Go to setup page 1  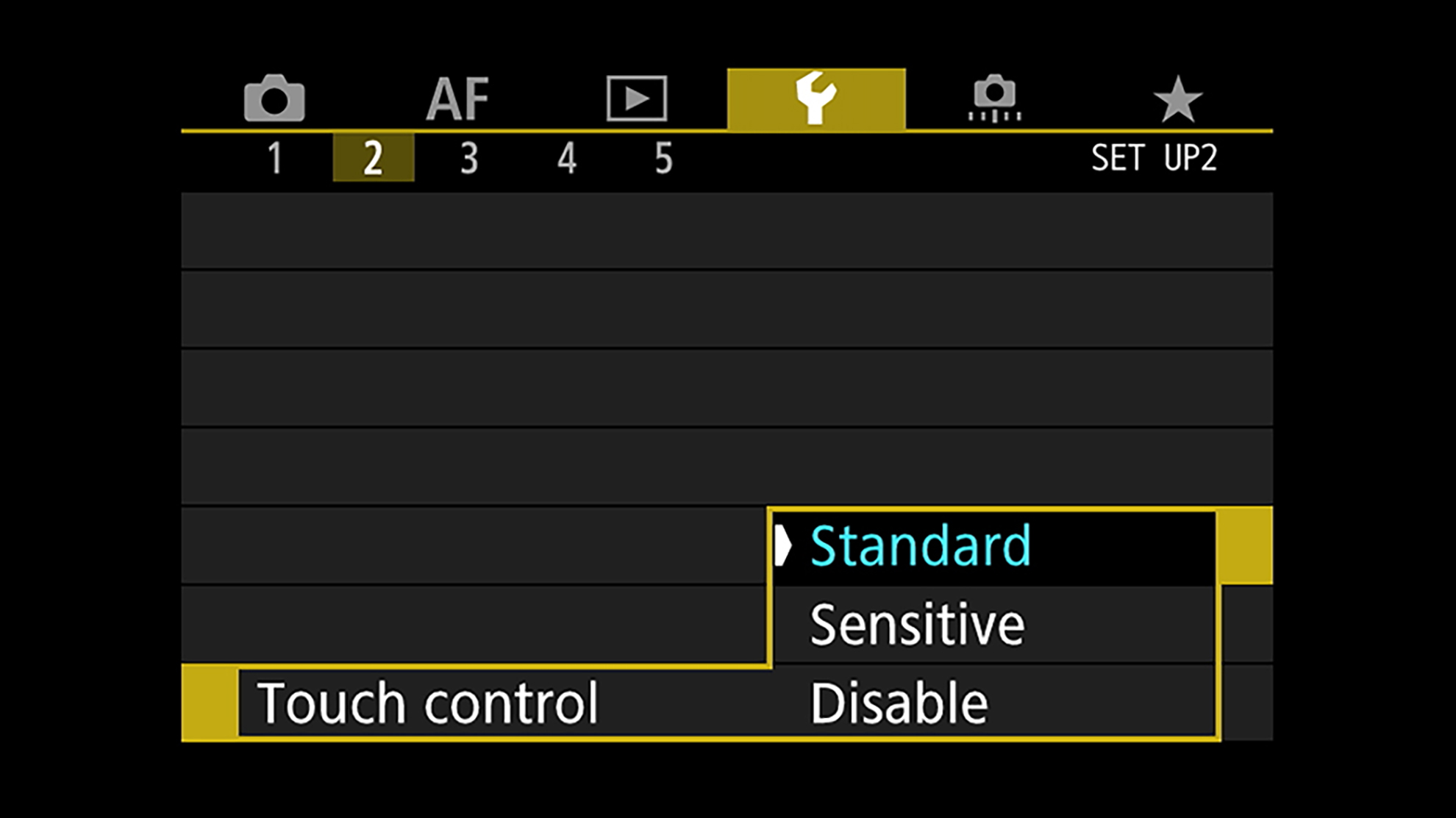(275, 158)
